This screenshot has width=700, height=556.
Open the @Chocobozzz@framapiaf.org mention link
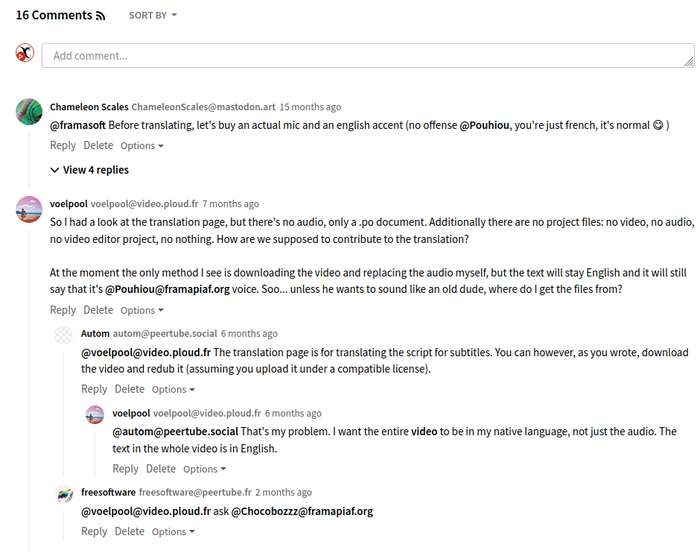[302, 511]
